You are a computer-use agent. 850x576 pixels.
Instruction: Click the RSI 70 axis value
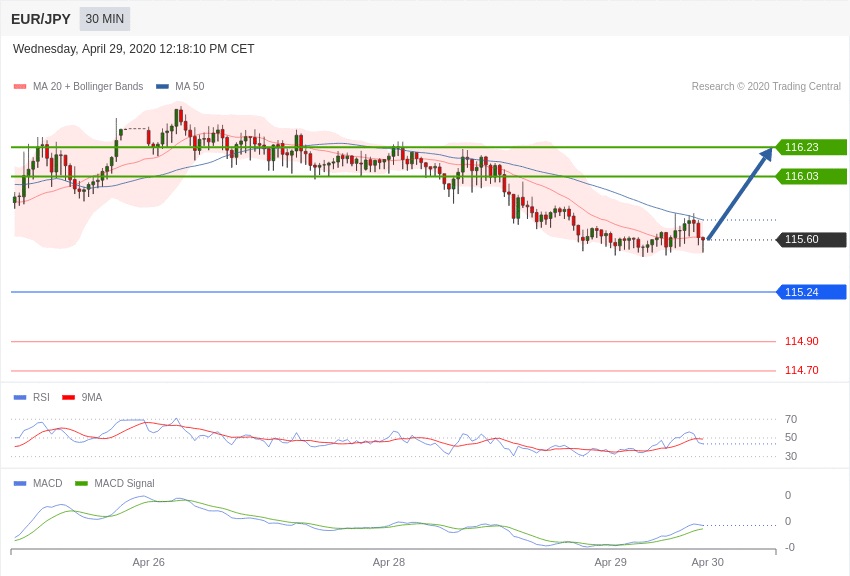[x=791, y=419]
